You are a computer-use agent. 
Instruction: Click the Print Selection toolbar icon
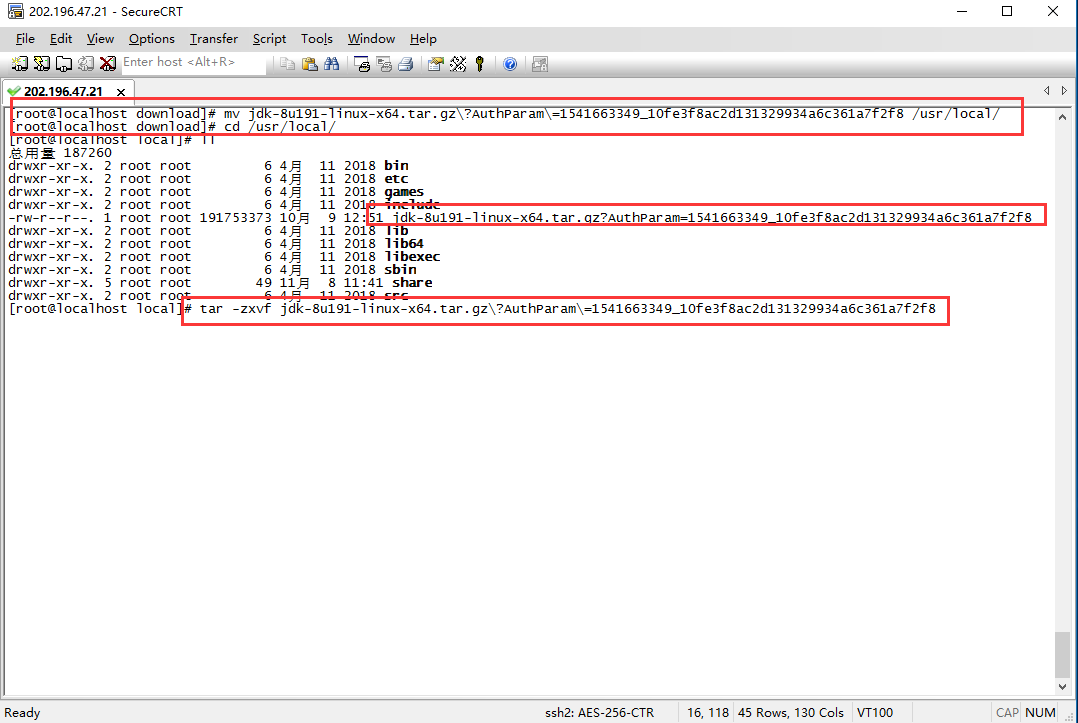tap(384, 64)
